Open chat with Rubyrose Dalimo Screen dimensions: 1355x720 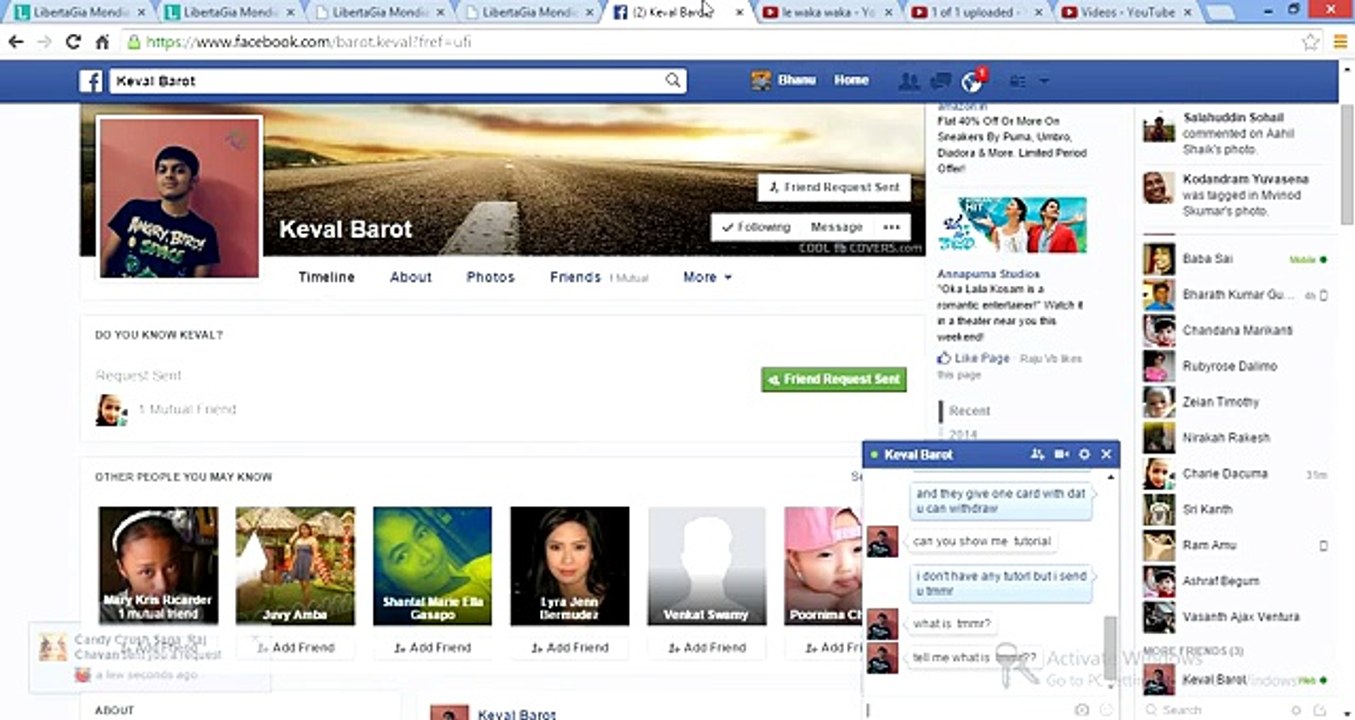[x=1236, y=366]
